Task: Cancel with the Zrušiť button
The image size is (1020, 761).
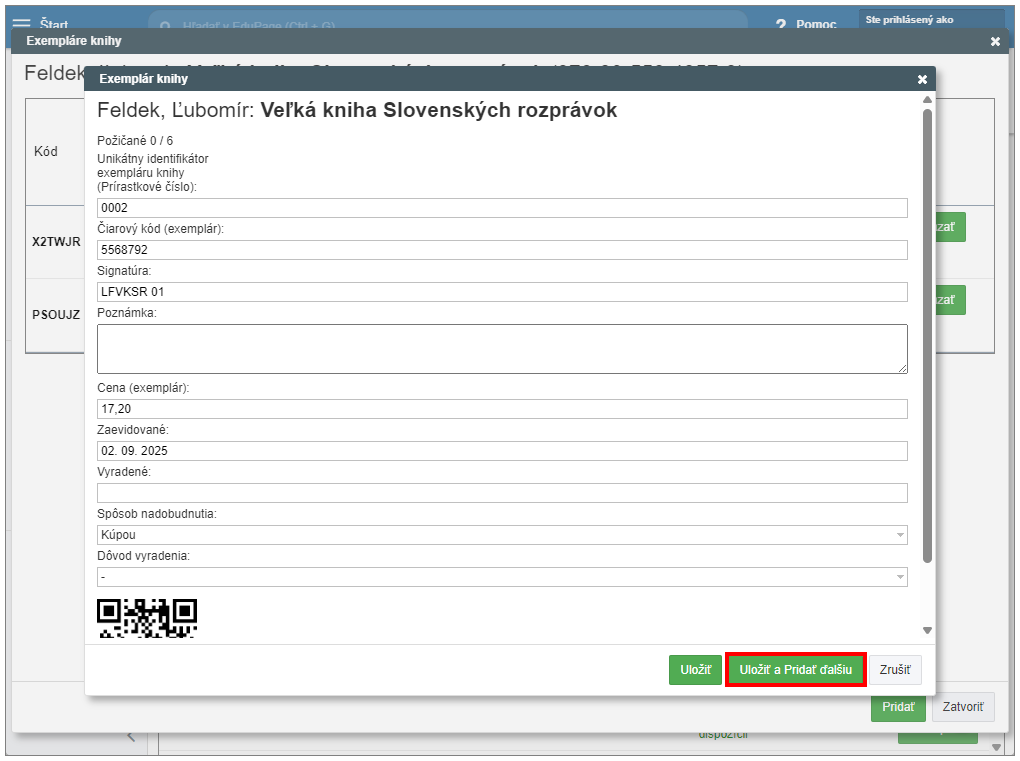Action: point(895,669)
